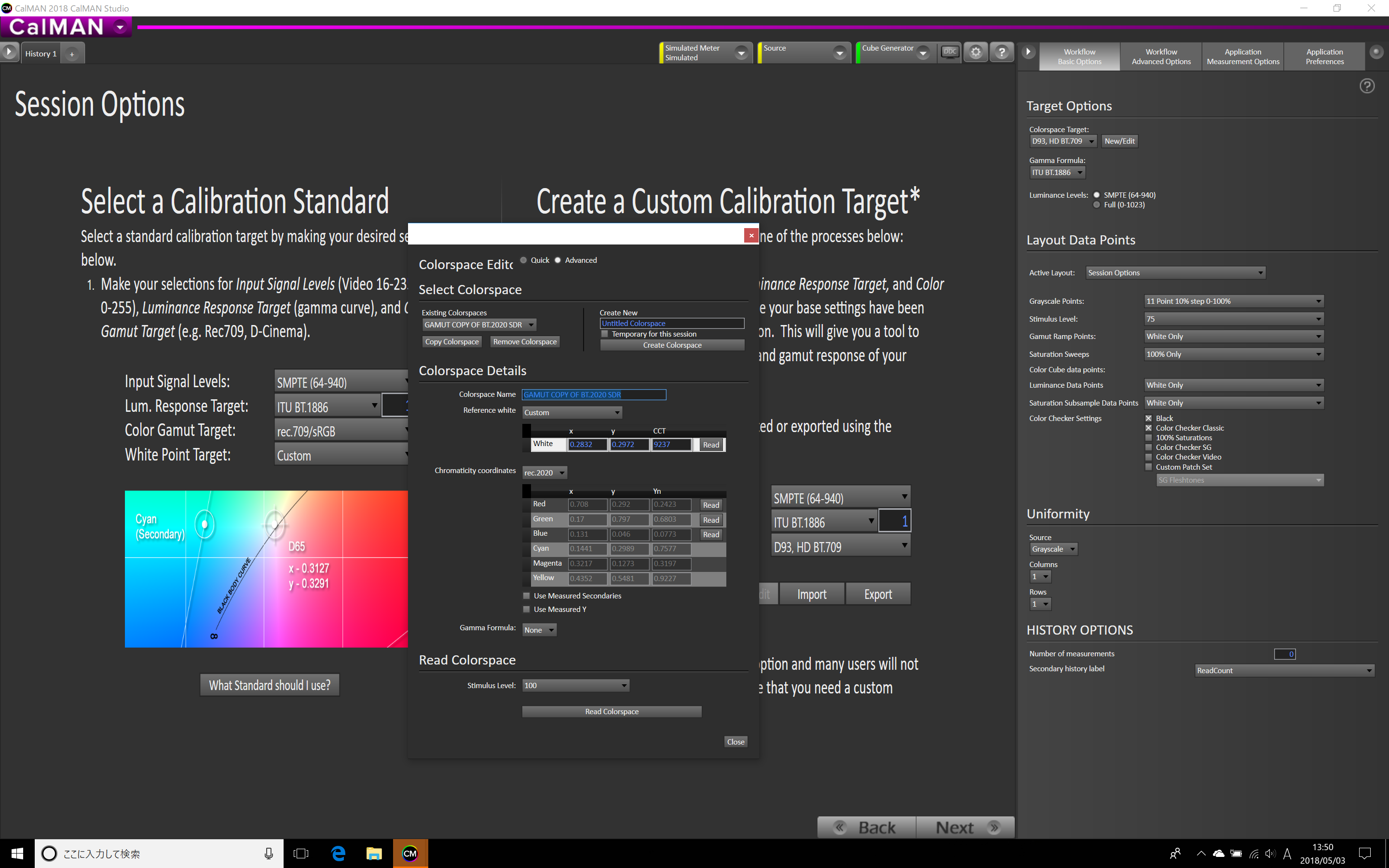Uncheck Color Checker Classic checkbox
This screenshot has width=1389, height=868.
pyautogui.click(x=1148, y=428)
